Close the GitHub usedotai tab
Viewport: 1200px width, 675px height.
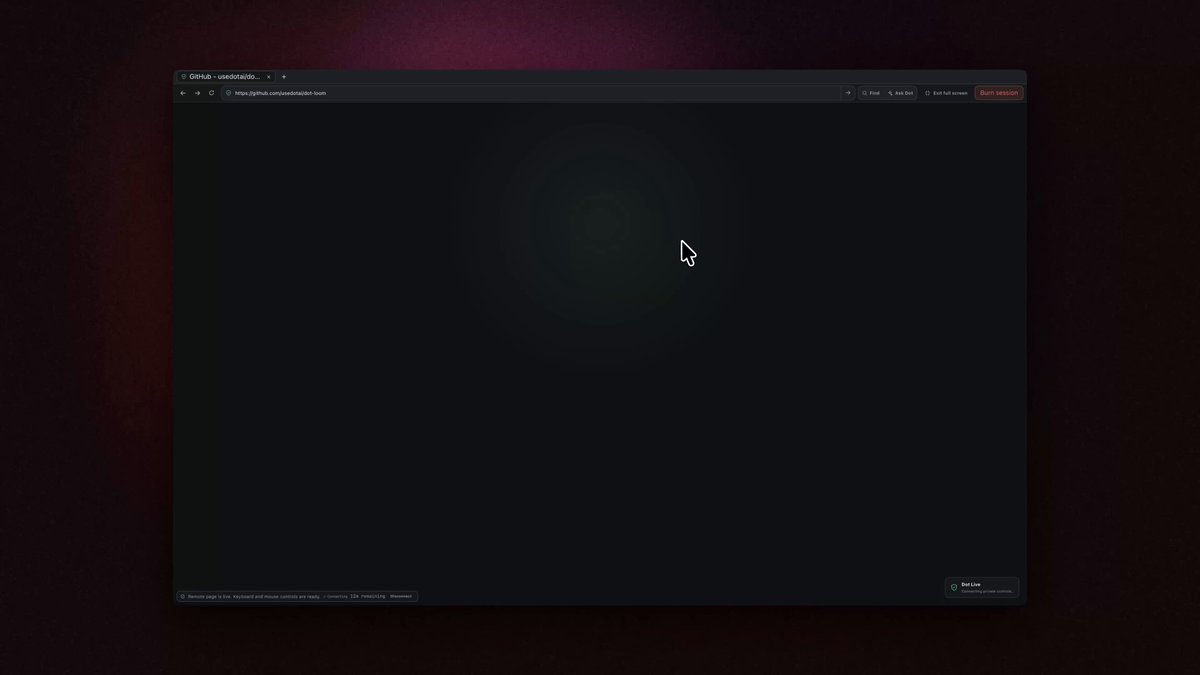tap(269, 77)
